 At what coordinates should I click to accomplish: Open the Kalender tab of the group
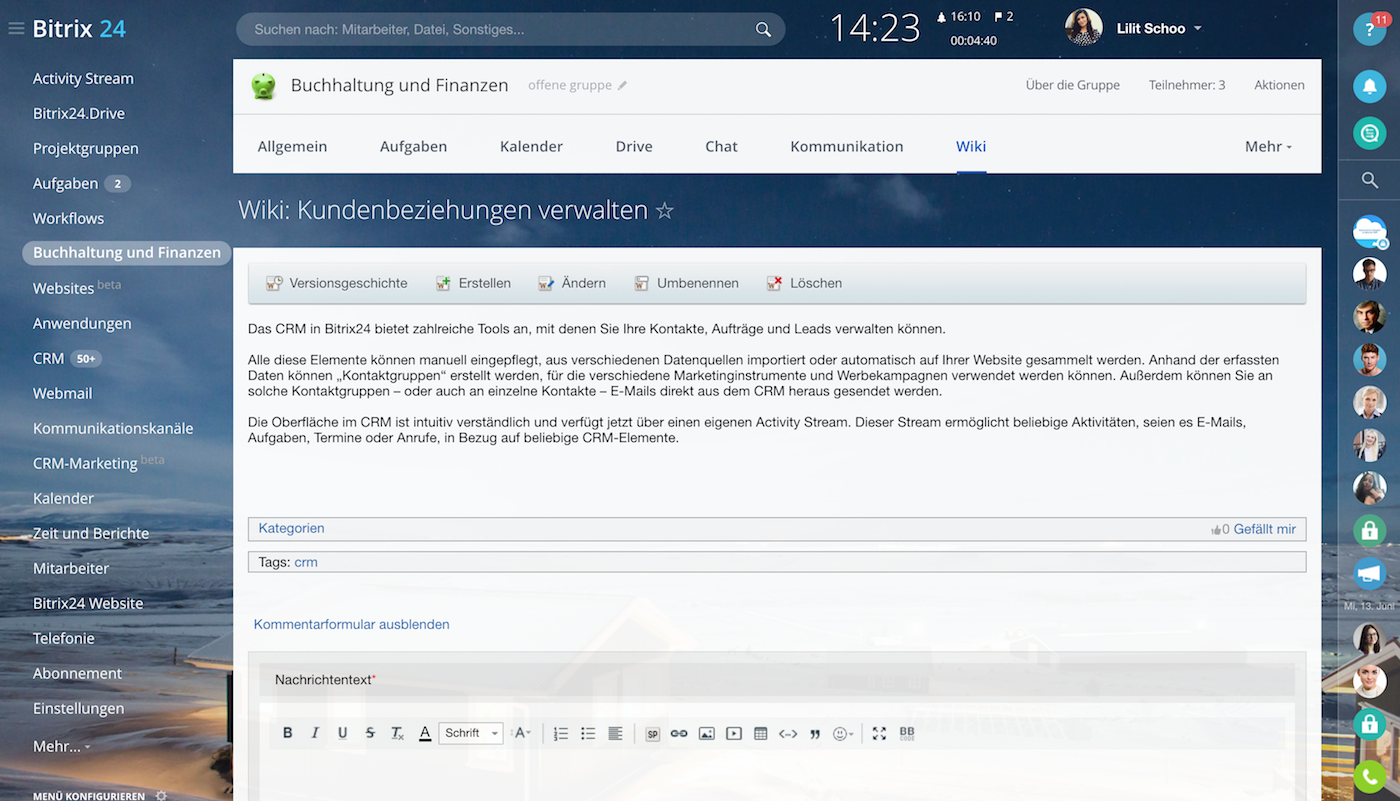531,146
